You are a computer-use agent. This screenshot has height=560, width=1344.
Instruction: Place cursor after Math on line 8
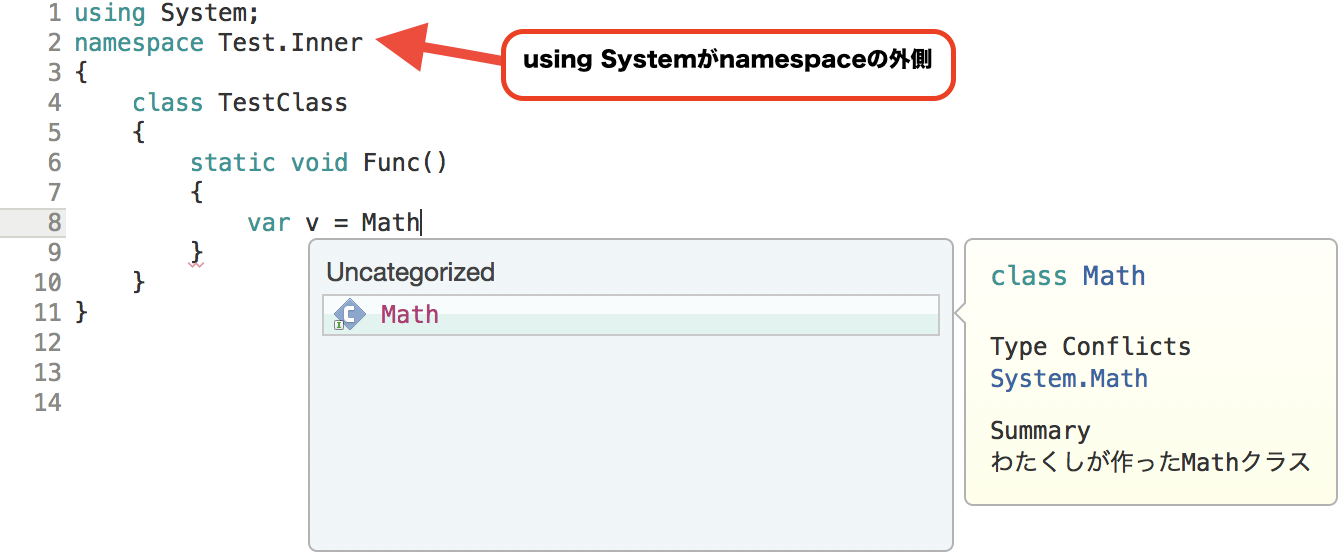click(x=421, y=222)
